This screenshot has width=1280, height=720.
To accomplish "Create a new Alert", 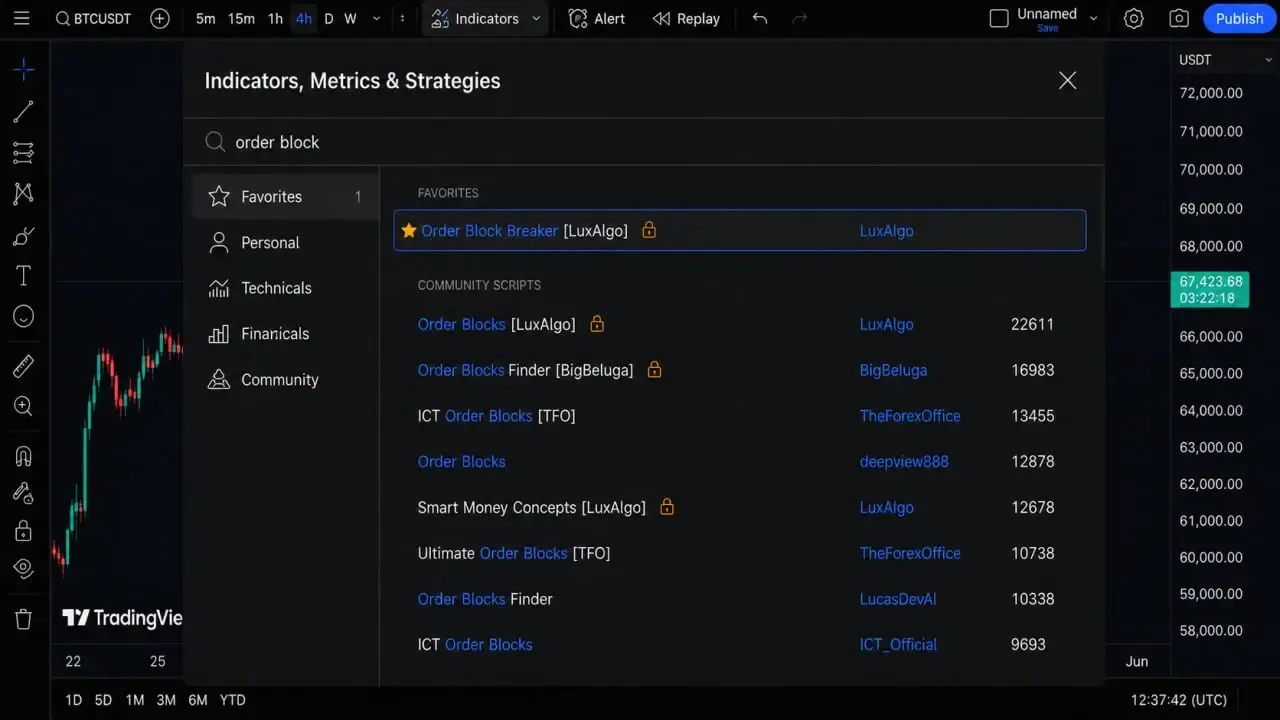I will pos(597,19).
